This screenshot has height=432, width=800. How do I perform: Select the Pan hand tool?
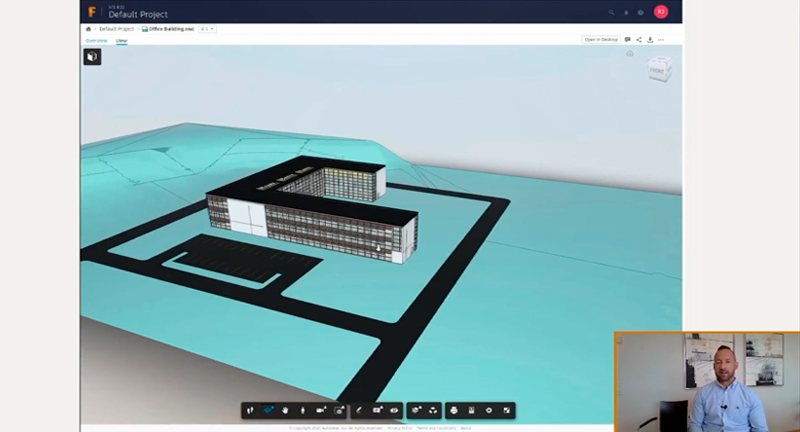(x=285, y=410)
